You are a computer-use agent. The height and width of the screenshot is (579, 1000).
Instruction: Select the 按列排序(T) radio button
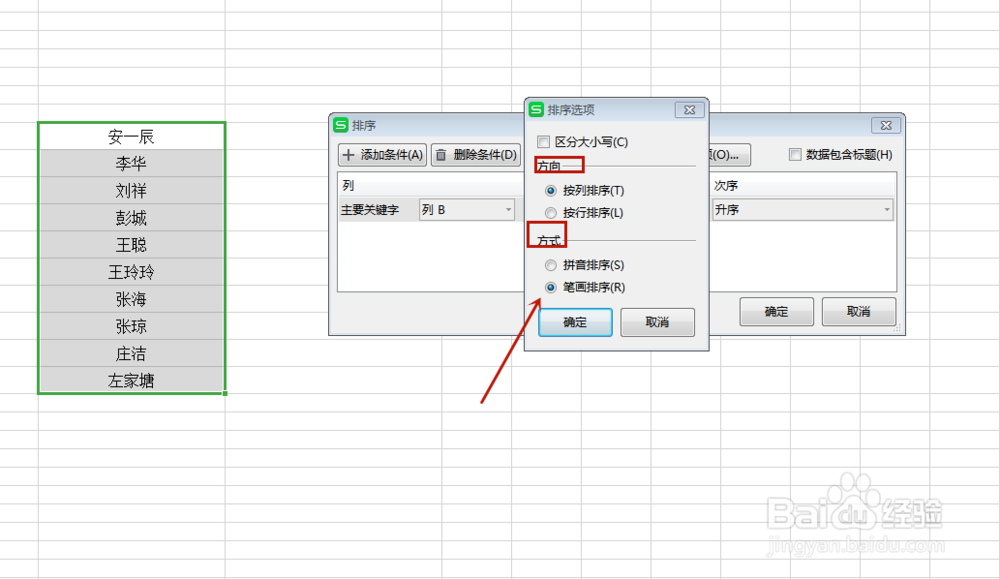coord(551,190)
